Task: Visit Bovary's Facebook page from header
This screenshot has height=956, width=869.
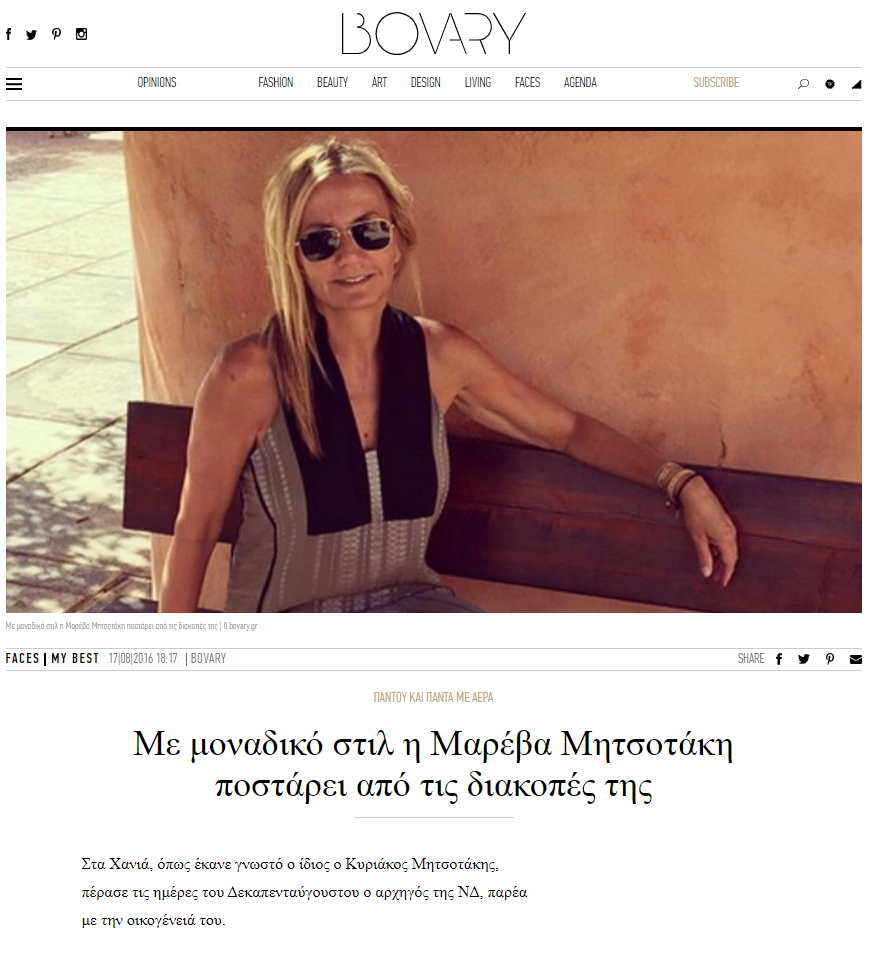Action: (x=9, y=34)
